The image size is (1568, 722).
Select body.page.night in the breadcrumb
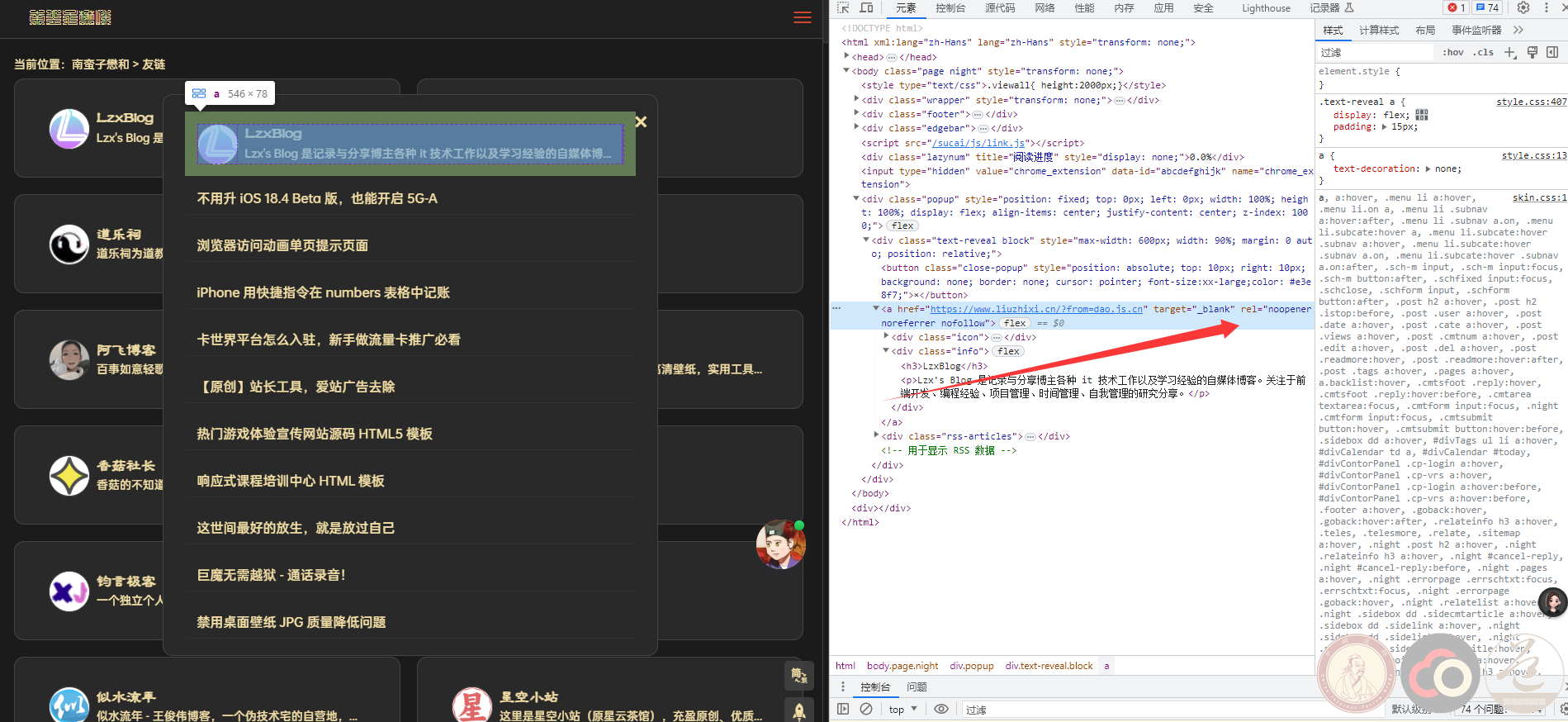(x=902, y=665)
